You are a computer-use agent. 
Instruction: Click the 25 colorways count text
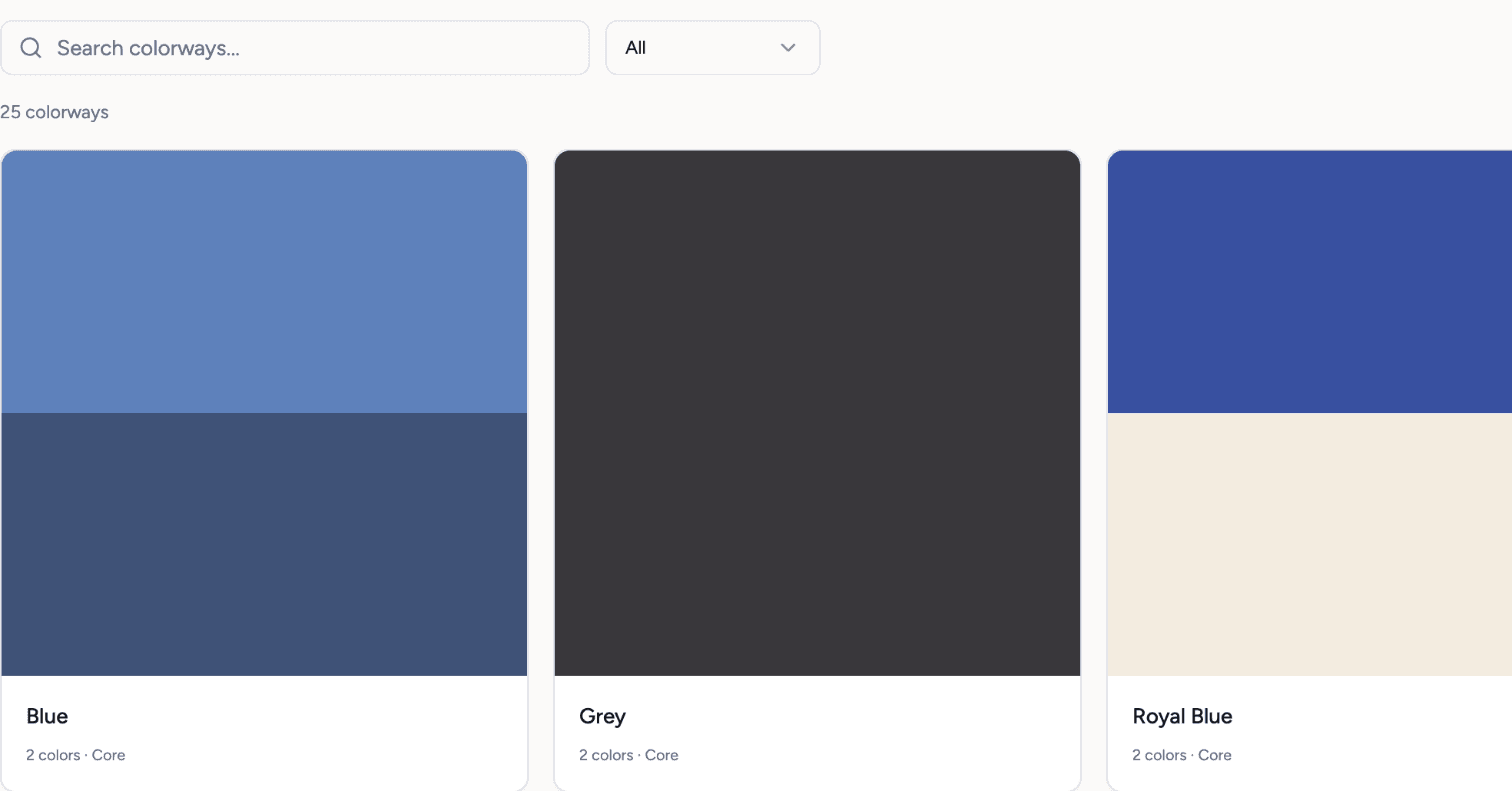coord(54,112)
